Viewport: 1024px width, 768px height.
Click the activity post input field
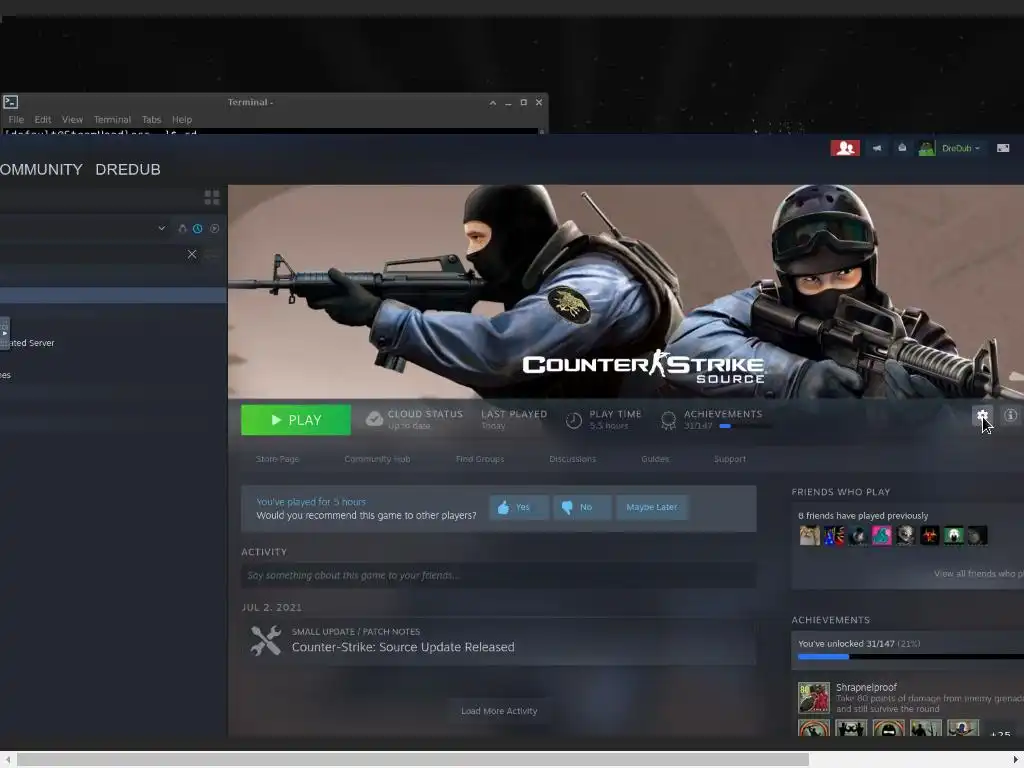[498, 575]
